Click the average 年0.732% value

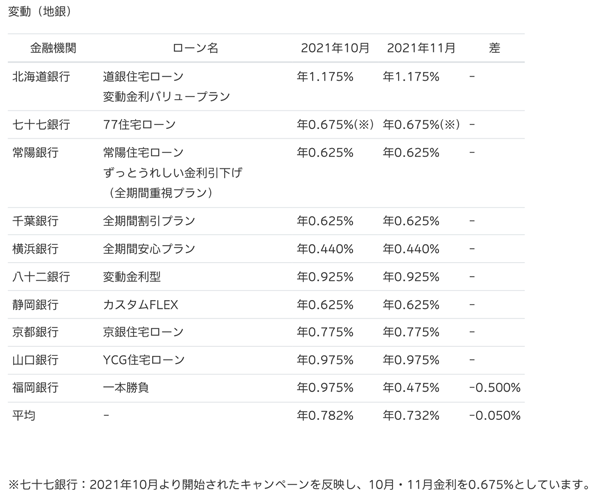tap(411, 416)
